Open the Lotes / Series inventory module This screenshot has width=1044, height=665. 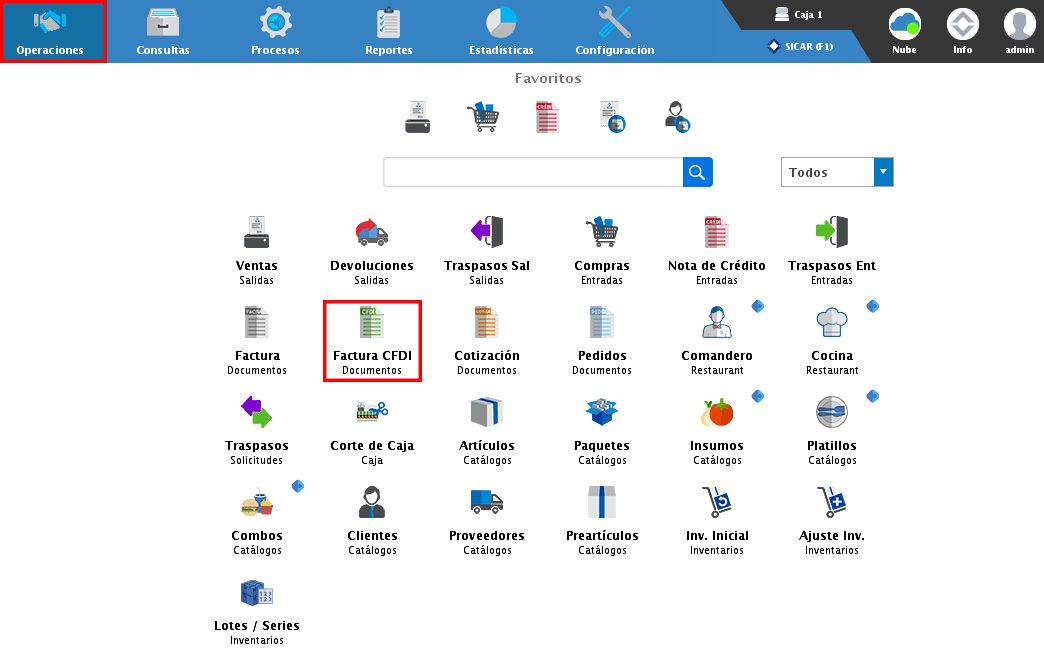click(x=256, y=595)
